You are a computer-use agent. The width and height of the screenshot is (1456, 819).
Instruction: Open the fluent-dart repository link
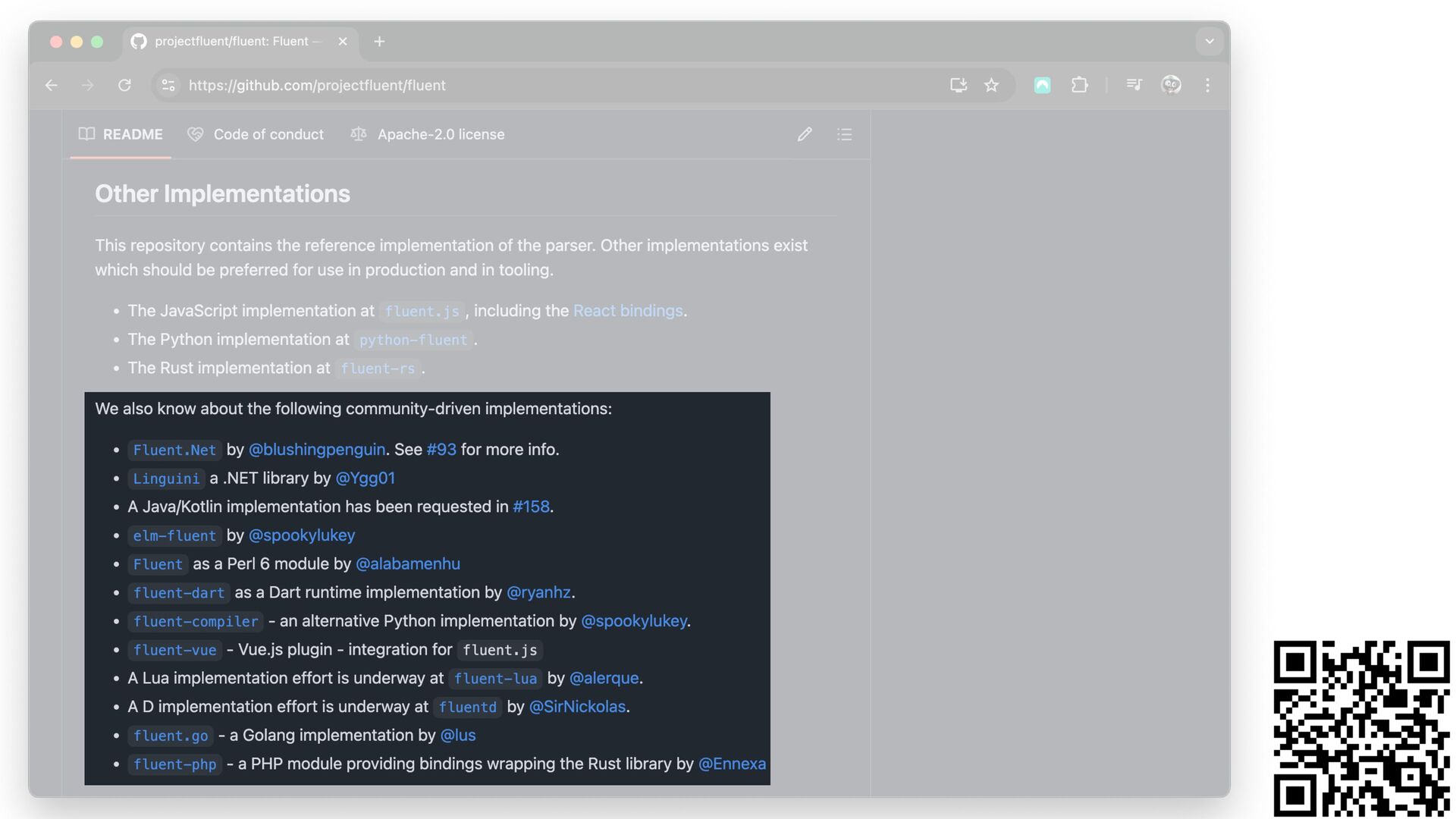pos(179,593)
